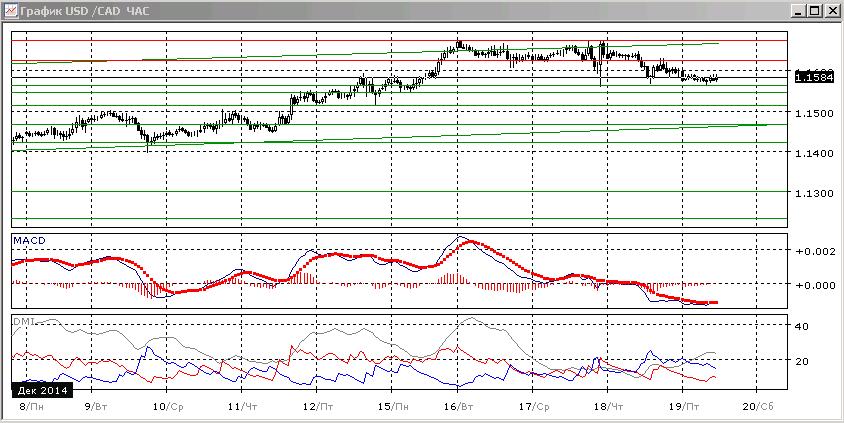Click the 1.1400 price axis label
Image resolution: width=844 pixels, height=423 pixels.
(812, 153)
